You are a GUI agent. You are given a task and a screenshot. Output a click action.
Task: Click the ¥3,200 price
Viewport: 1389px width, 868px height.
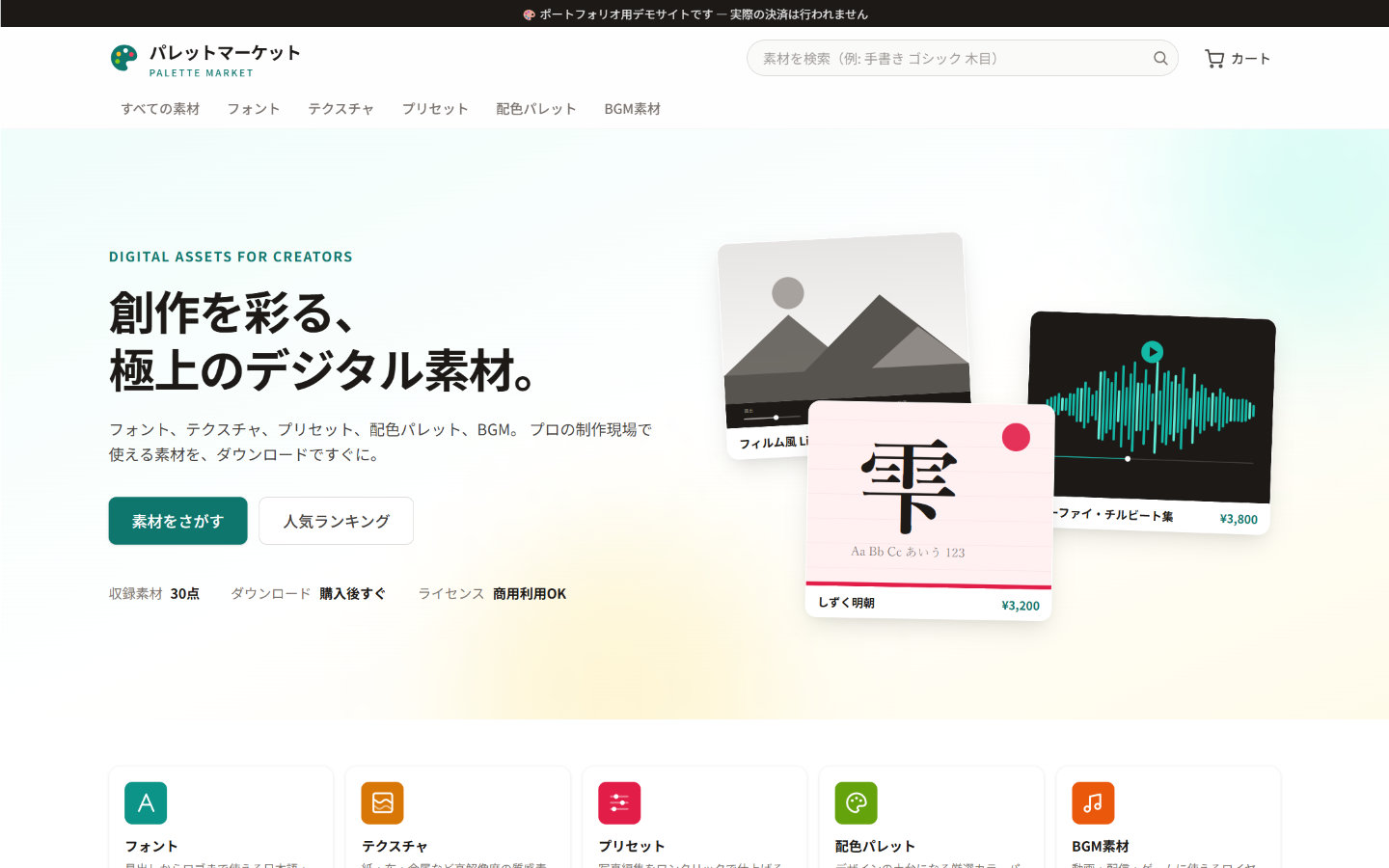(1021, 606)
